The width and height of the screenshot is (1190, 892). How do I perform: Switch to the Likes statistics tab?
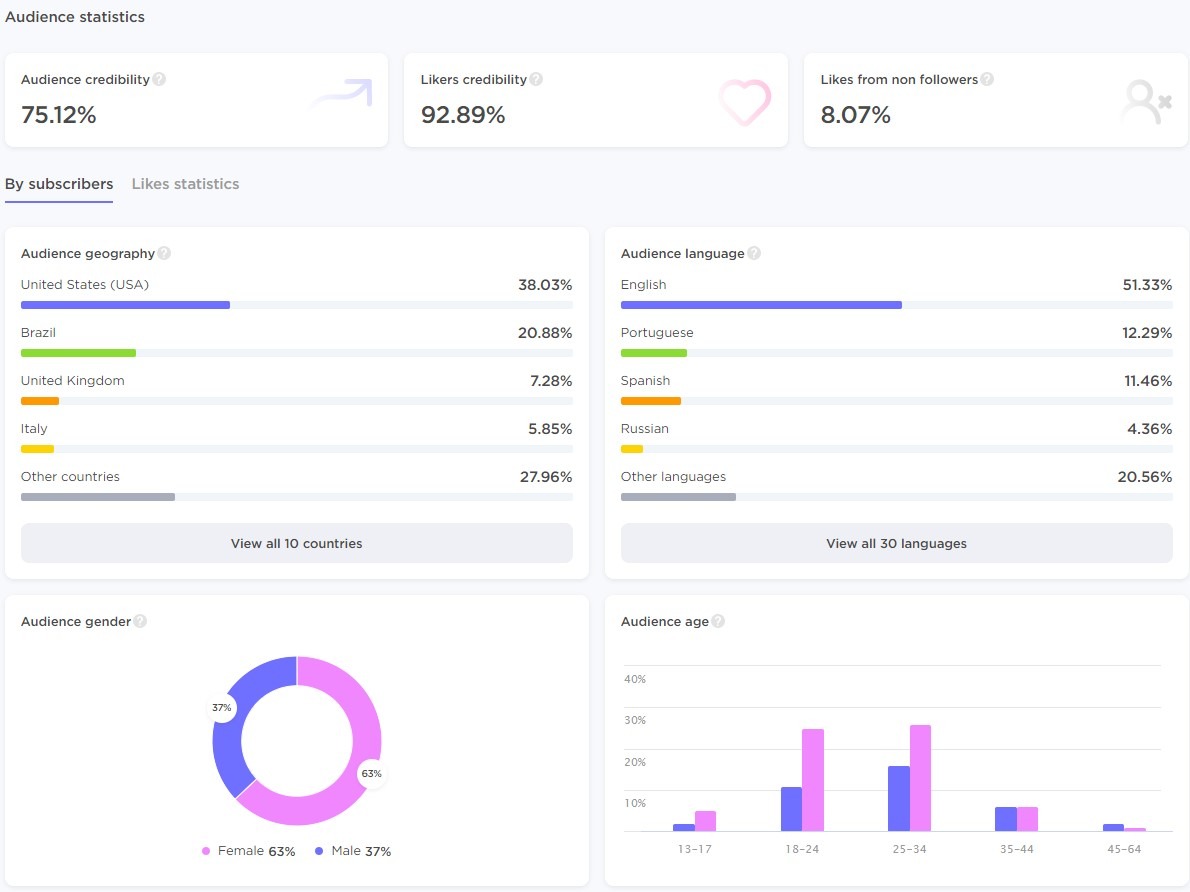[x=185, y=184]
